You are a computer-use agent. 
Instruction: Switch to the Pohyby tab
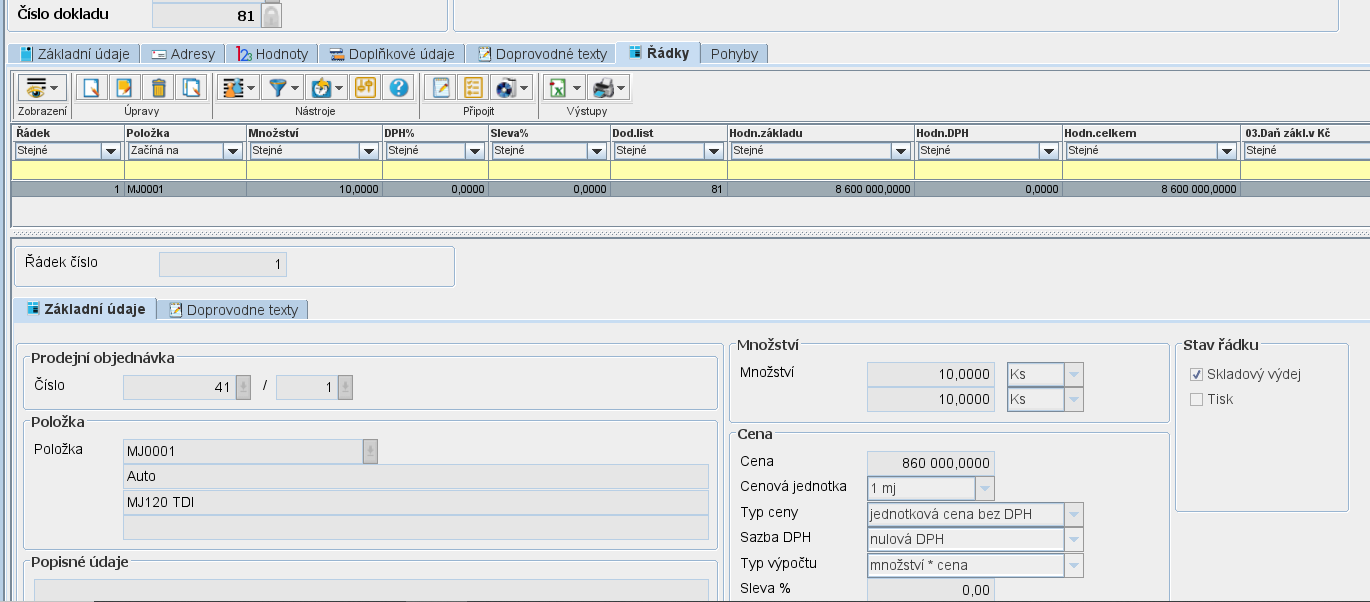coord(734,54)
